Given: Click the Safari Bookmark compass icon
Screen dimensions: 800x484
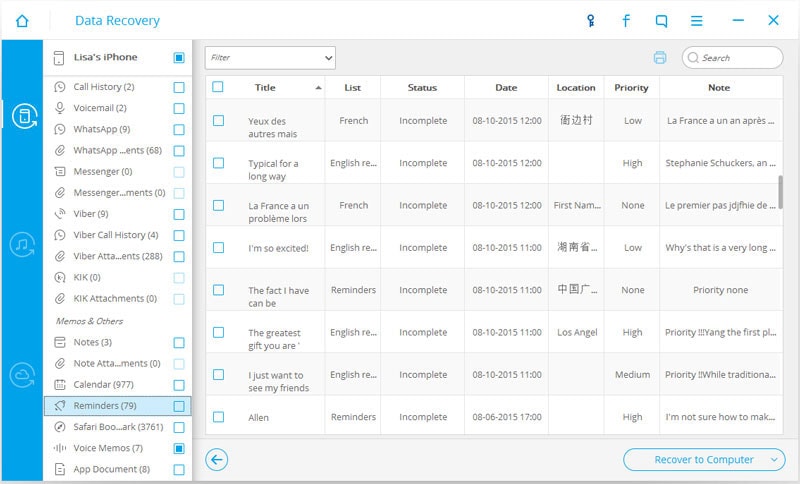Looking at the screenshot, I should point(60,427).
